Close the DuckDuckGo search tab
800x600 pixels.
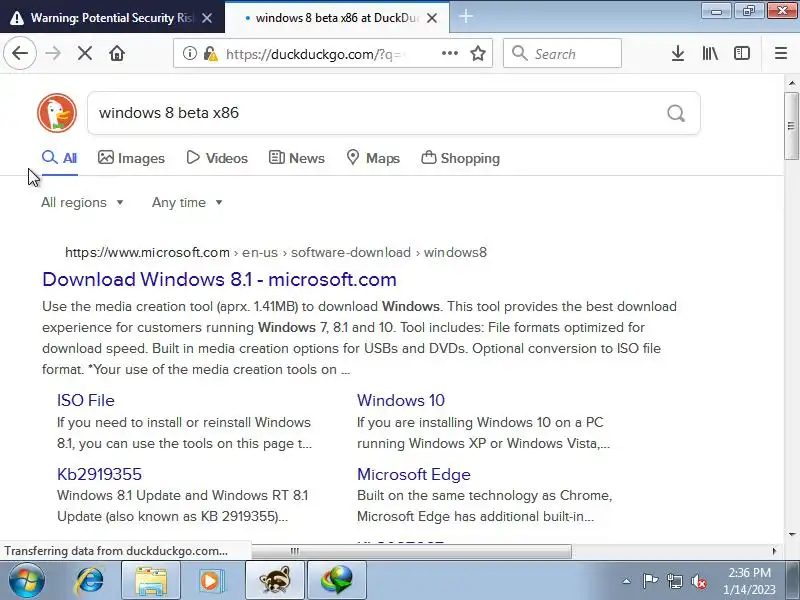[432, 18]
